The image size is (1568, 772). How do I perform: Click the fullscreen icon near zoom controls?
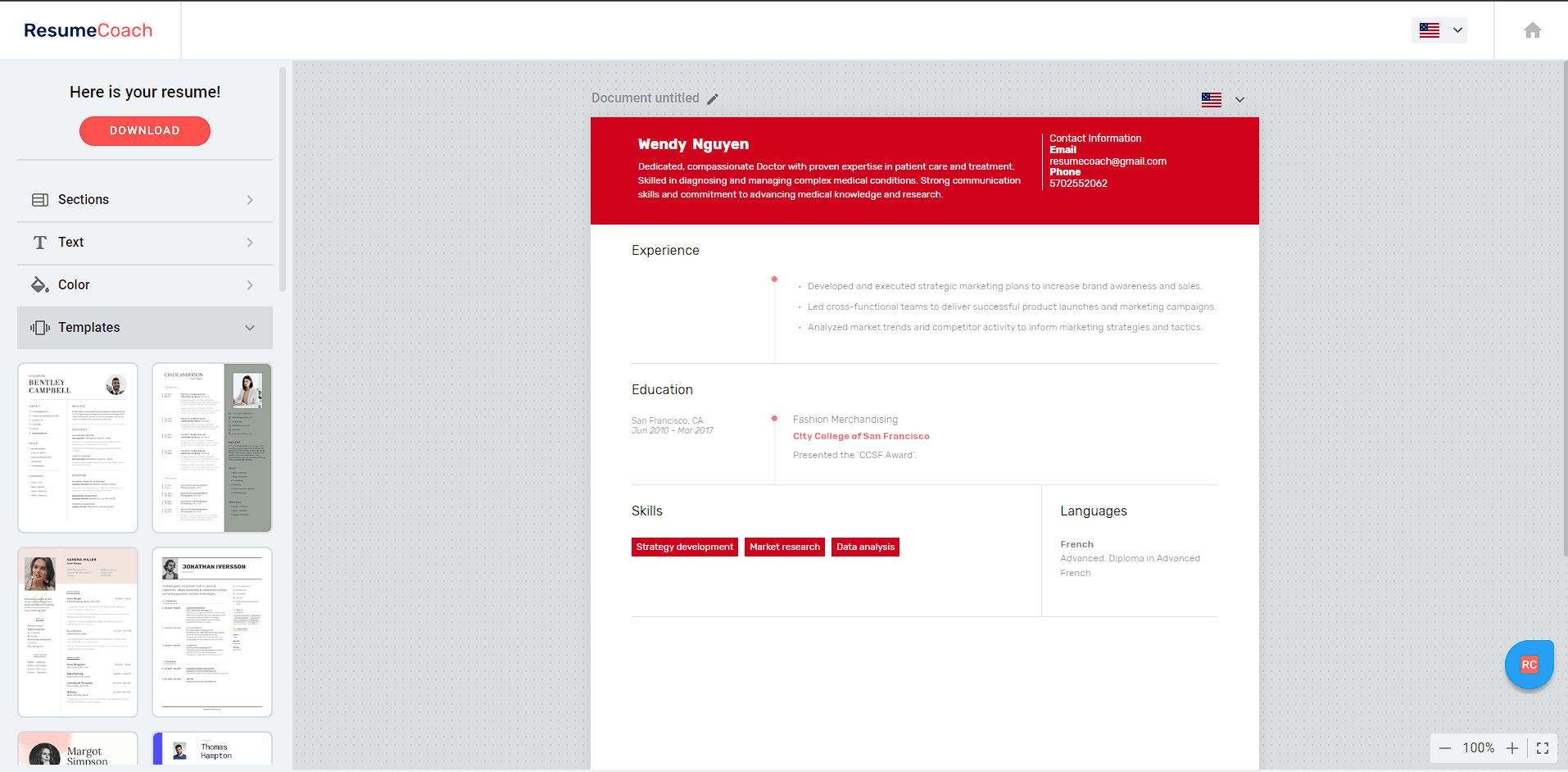point(1543,748)
